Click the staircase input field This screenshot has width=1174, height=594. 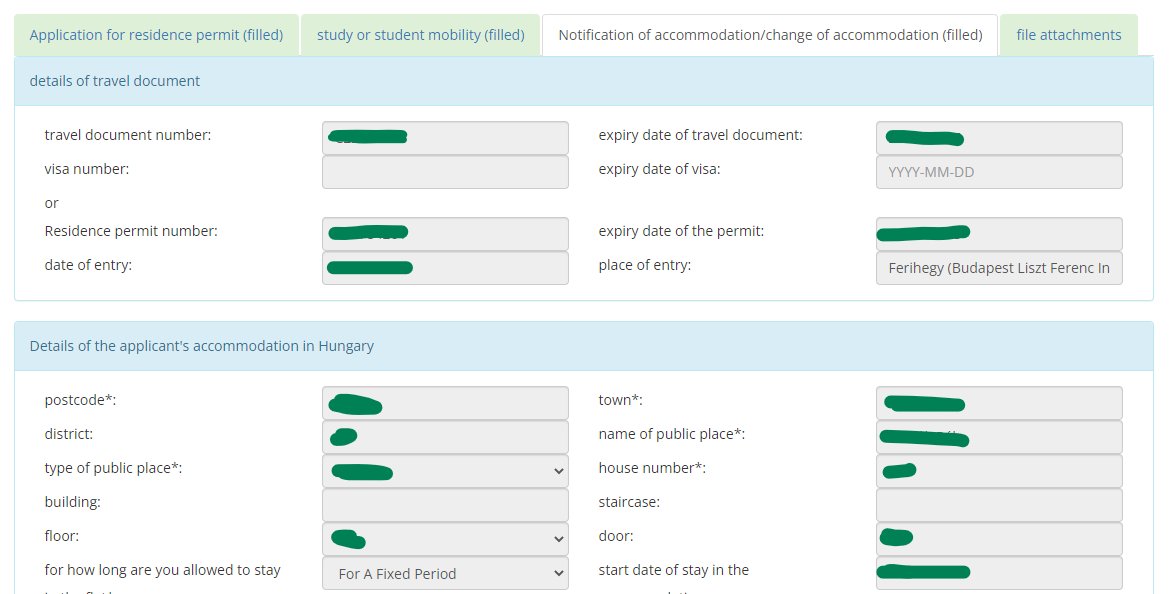[999, 506]
